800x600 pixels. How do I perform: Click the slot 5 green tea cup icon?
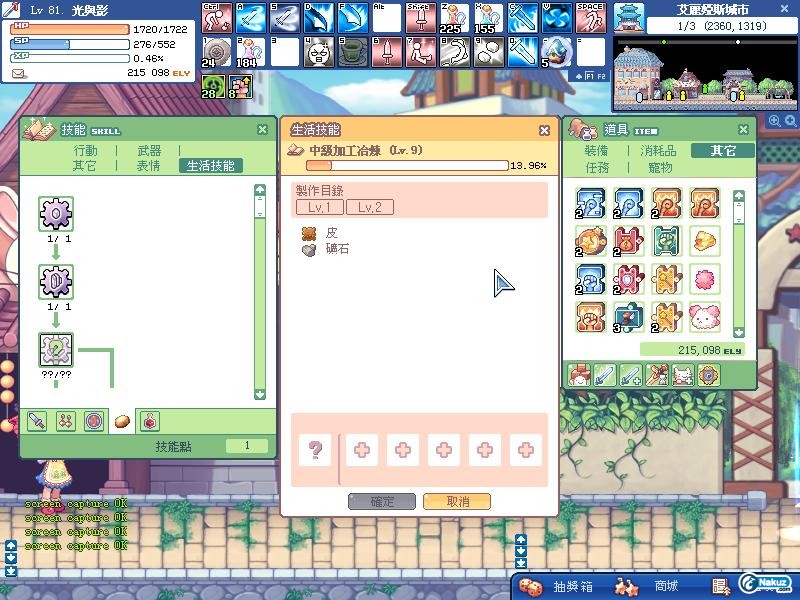pyautogui.click(x=353, y=52)
